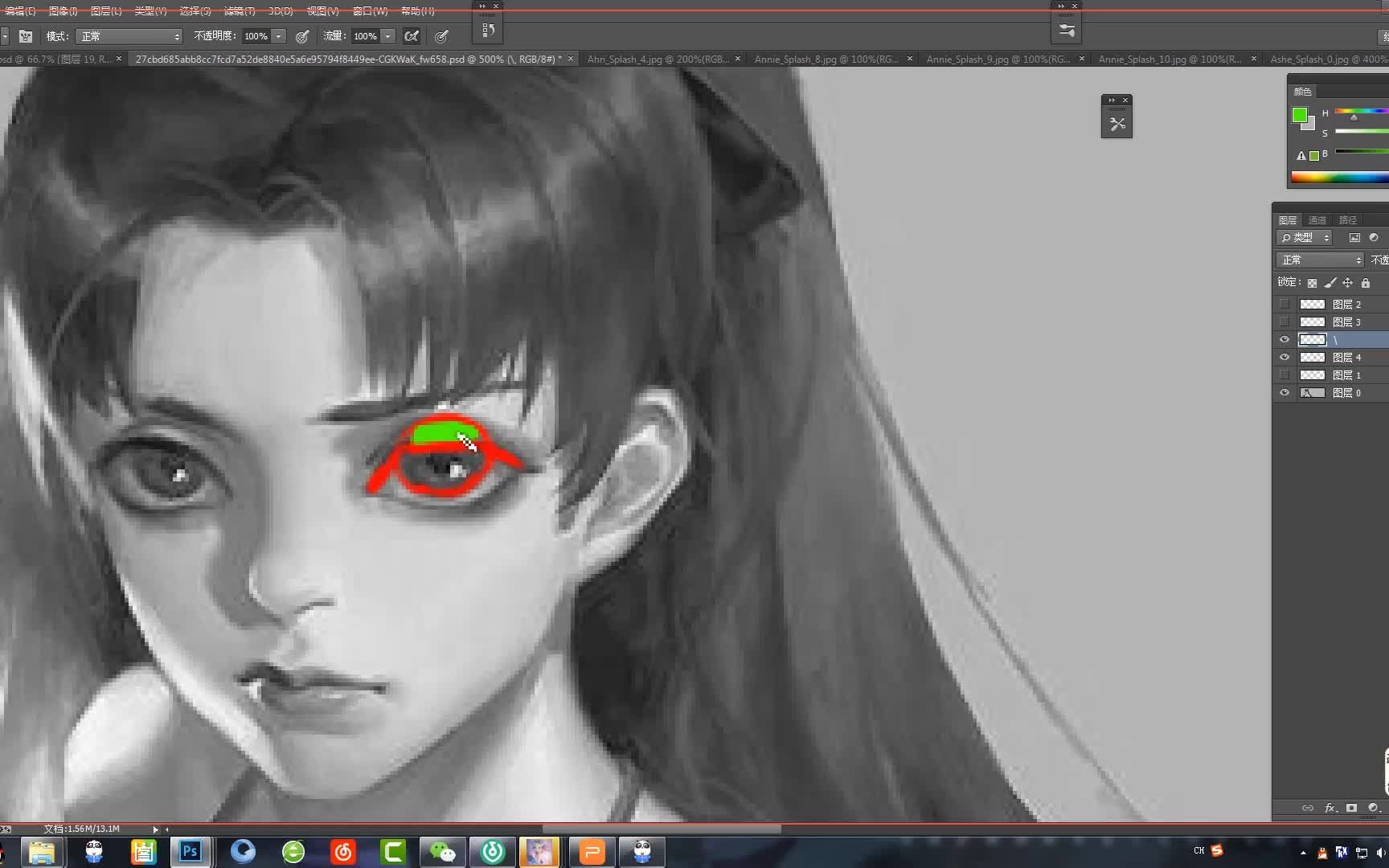Open the brush panel toggle icon

pyautogui.click(x=26, y=36)
